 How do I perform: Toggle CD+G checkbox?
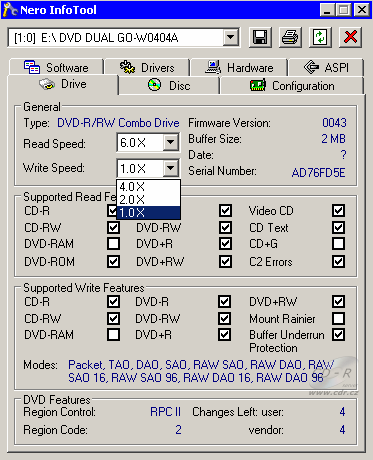coord(338,244)
